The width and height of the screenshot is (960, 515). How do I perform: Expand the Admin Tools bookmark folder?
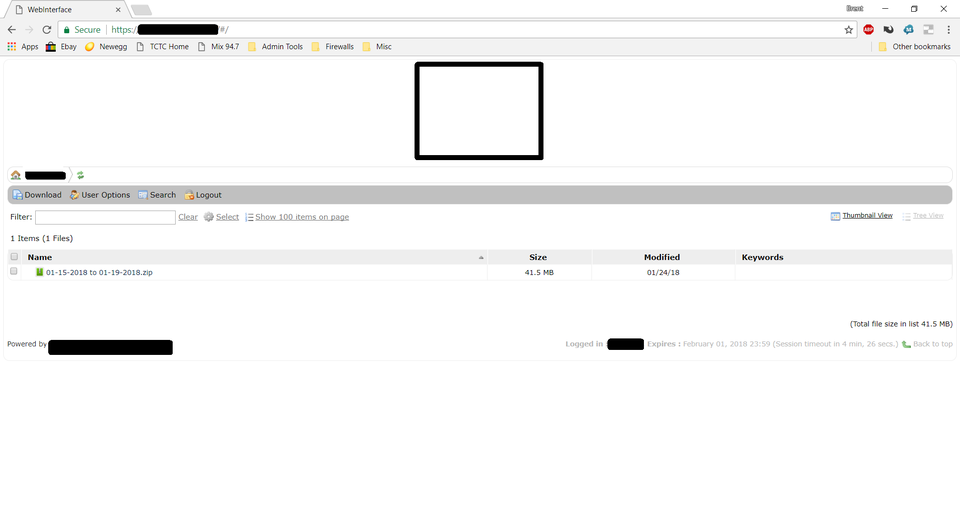tap(276, 47)
